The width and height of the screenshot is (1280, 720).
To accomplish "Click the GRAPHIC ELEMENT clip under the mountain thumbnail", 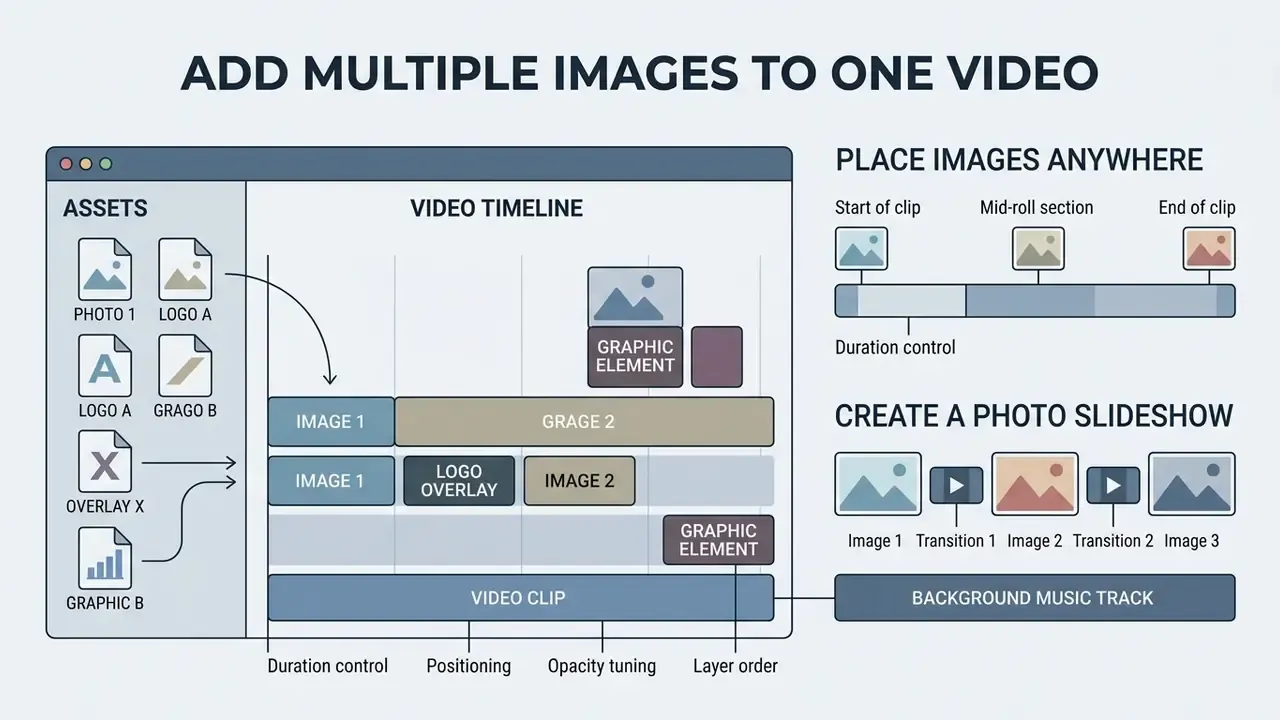I will pos(635,357).
